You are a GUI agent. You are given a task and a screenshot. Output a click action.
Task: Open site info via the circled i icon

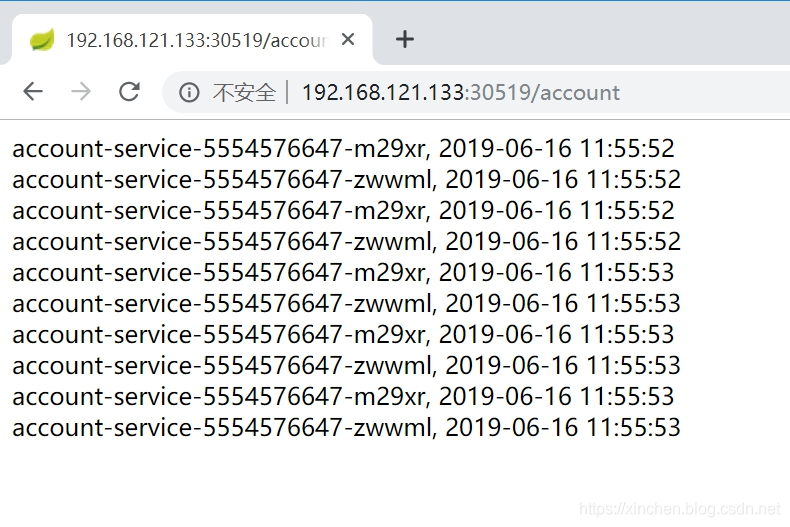point(189,93)
